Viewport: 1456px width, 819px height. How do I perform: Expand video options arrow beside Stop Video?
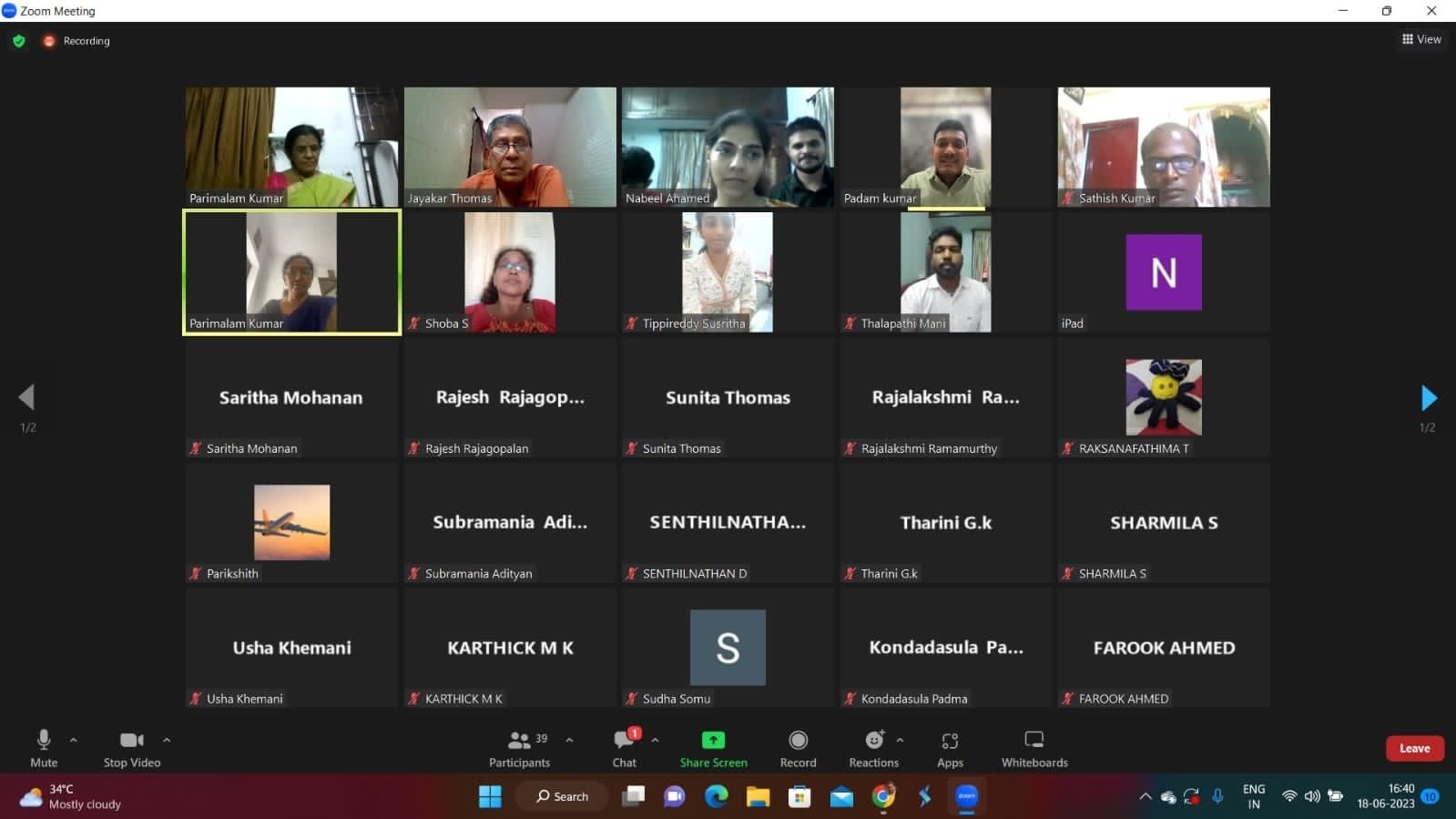(167, 740)
